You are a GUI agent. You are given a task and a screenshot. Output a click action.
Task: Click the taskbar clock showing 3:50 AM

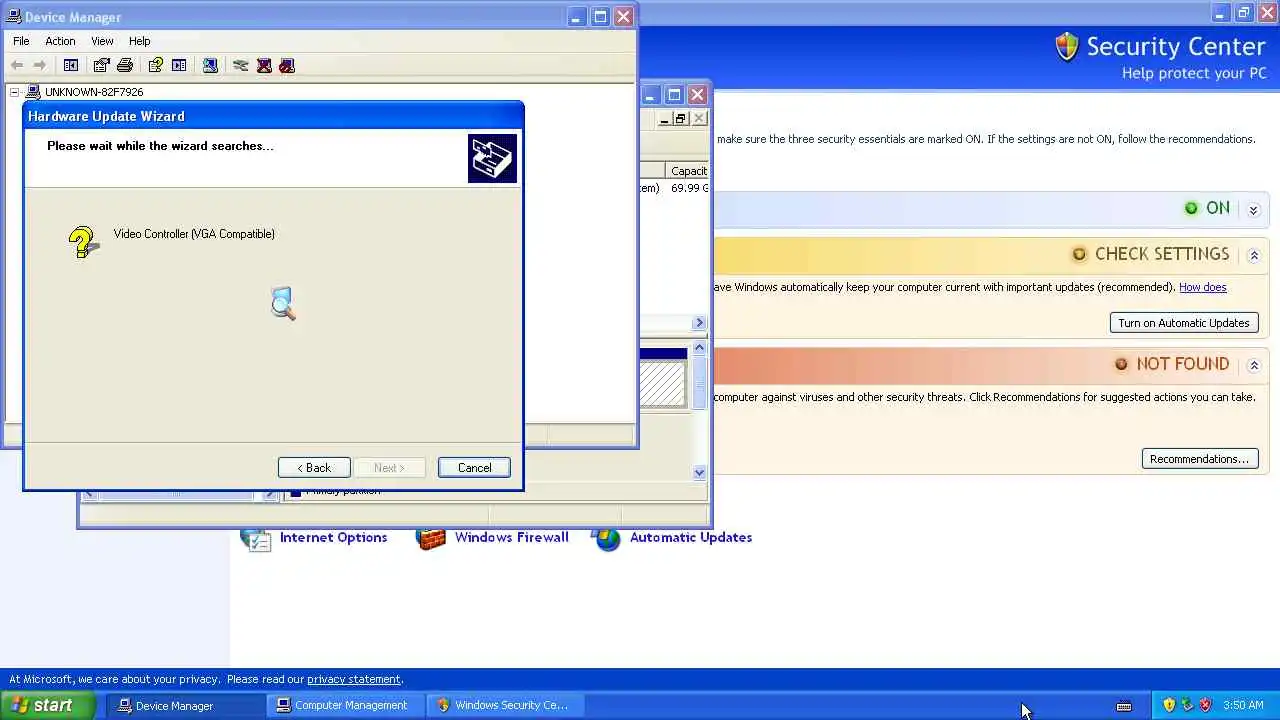pyautogui.click(x=1243, y=705)
